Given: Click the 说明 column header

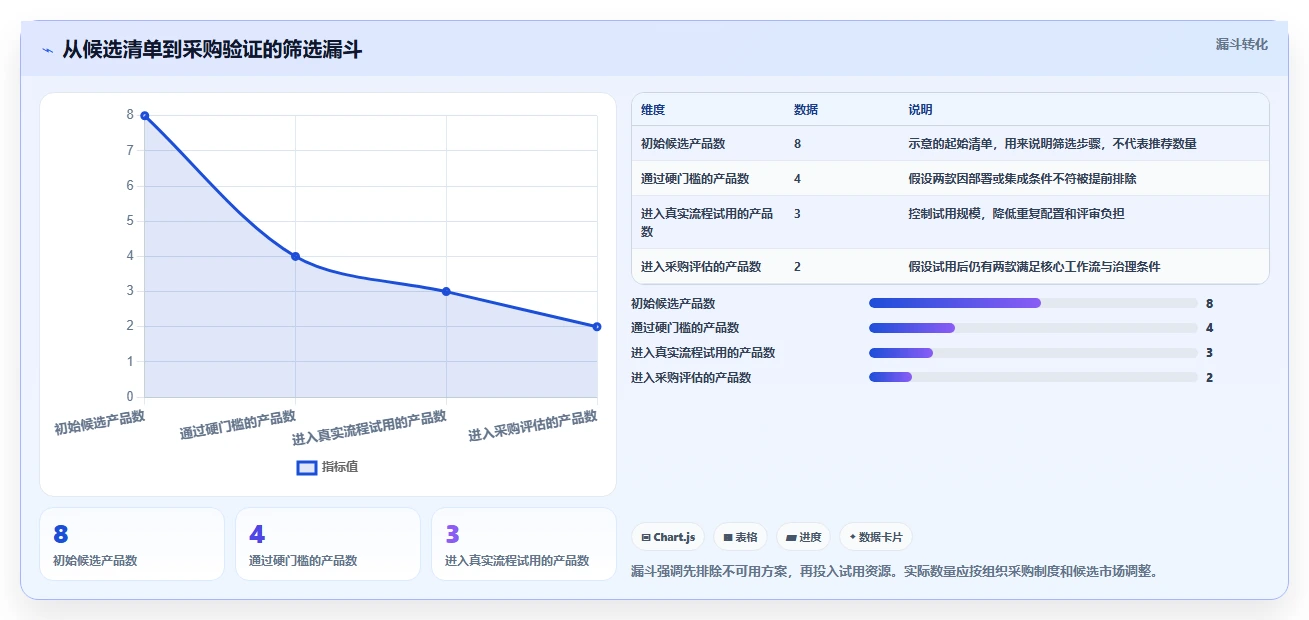Looking at the screenshot, I should [x=920, y=110].
